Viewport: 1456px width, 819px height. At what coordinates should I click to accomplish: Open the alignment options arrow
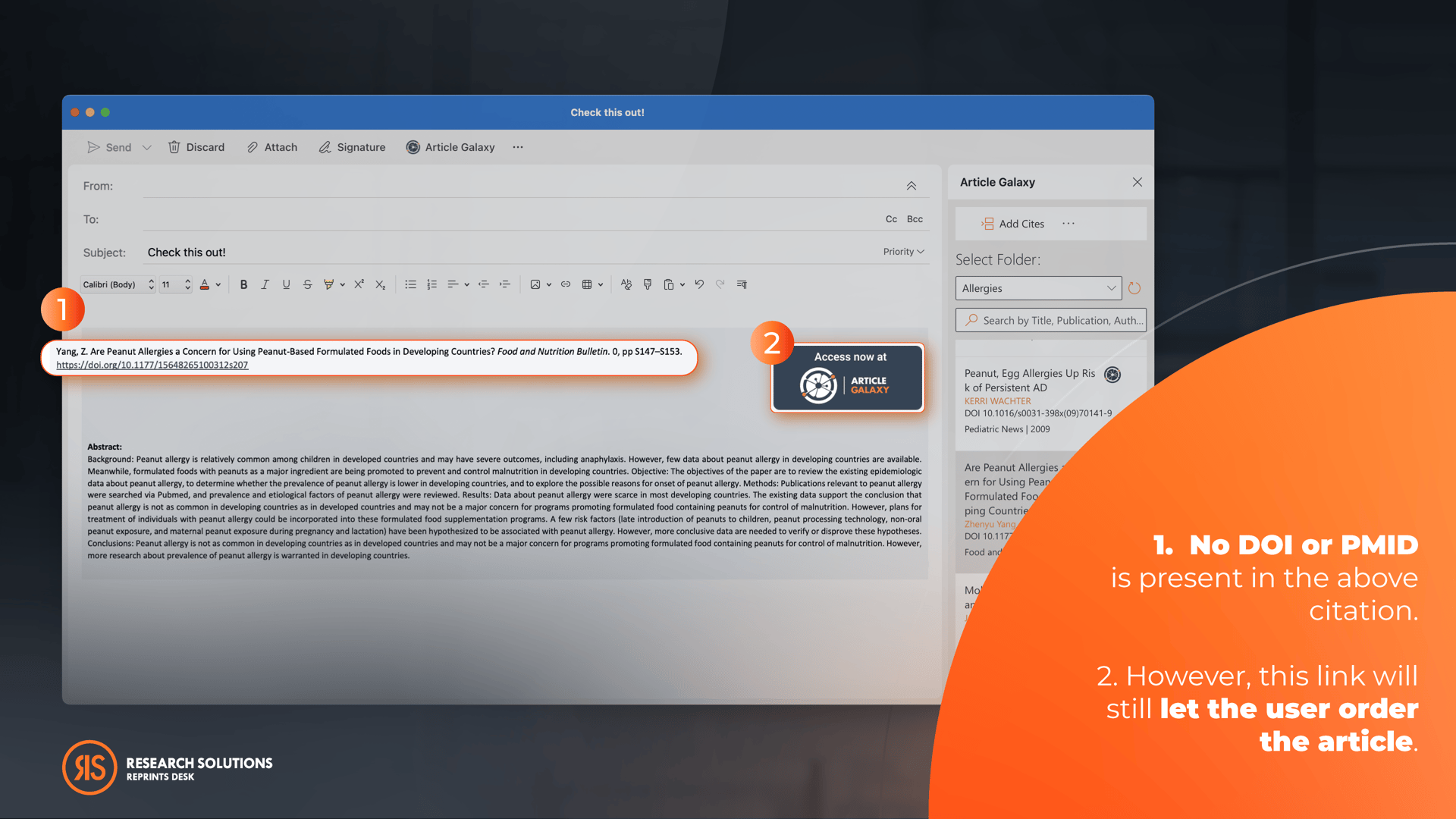tap(467, 285)
